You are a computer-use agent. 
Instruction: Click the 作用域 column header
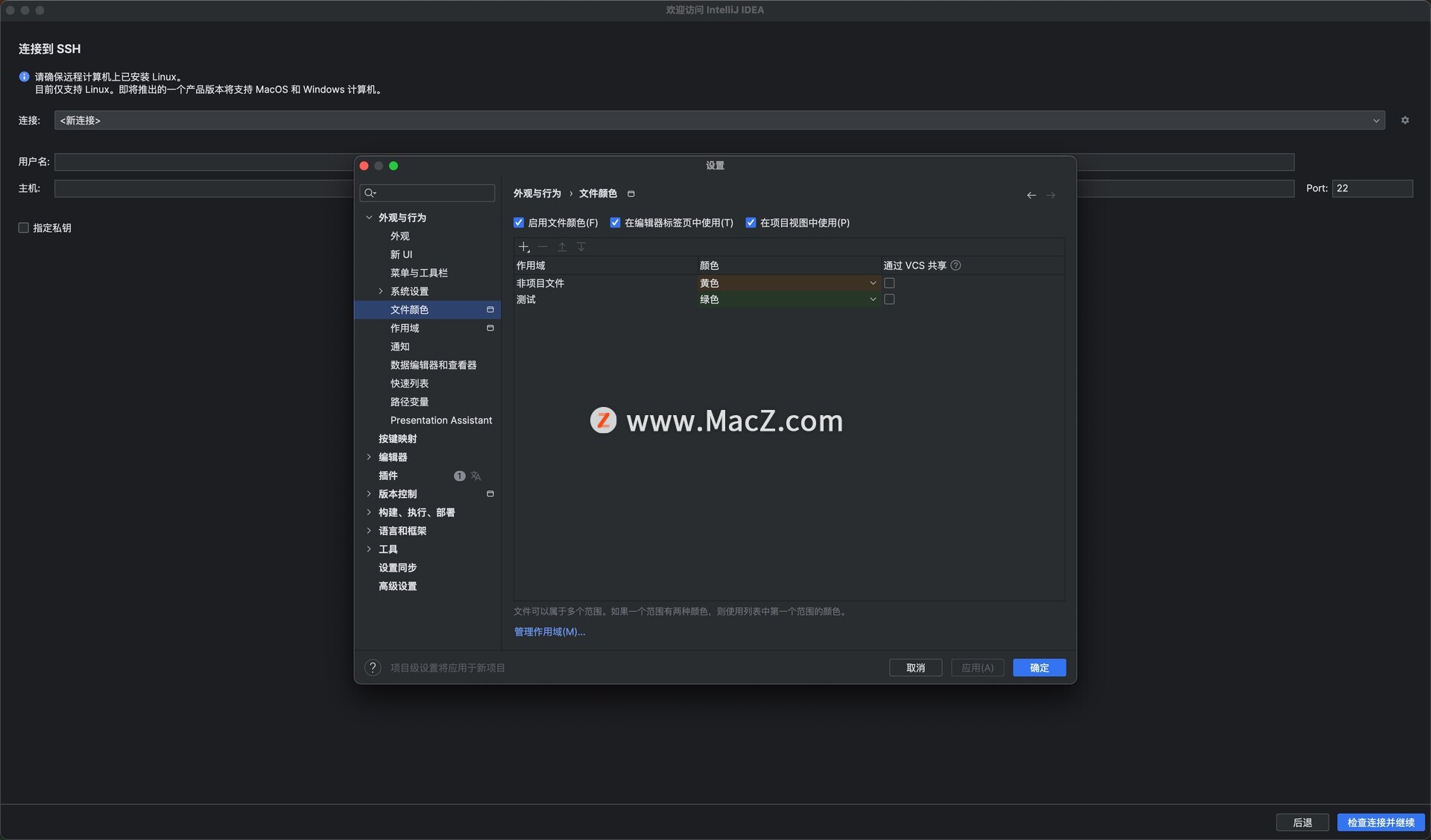pos(604,265)
